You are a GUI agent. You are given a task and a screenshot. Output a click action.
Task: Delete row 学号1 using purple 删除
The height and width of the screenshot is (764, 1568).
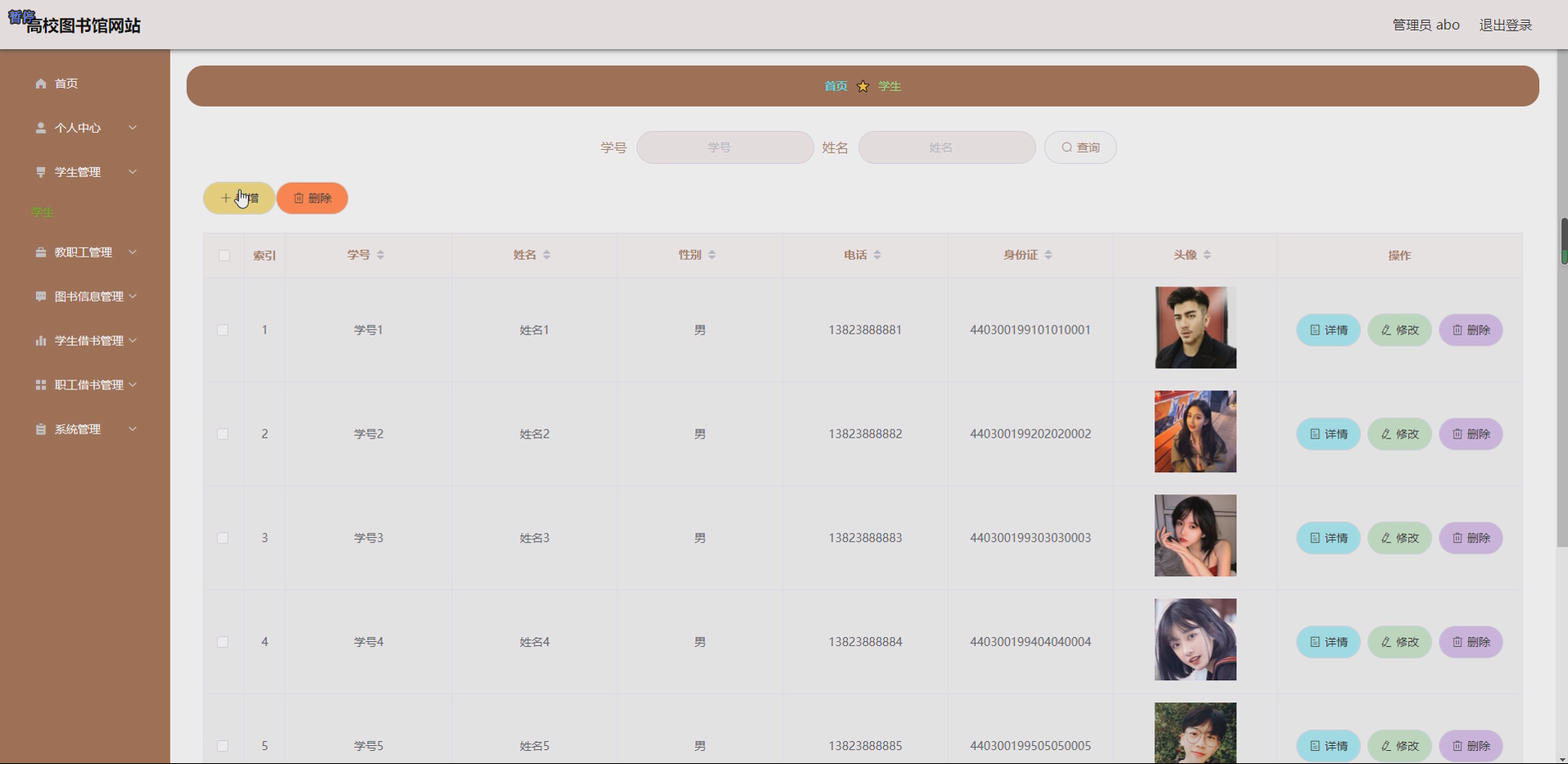point(1471,330)
